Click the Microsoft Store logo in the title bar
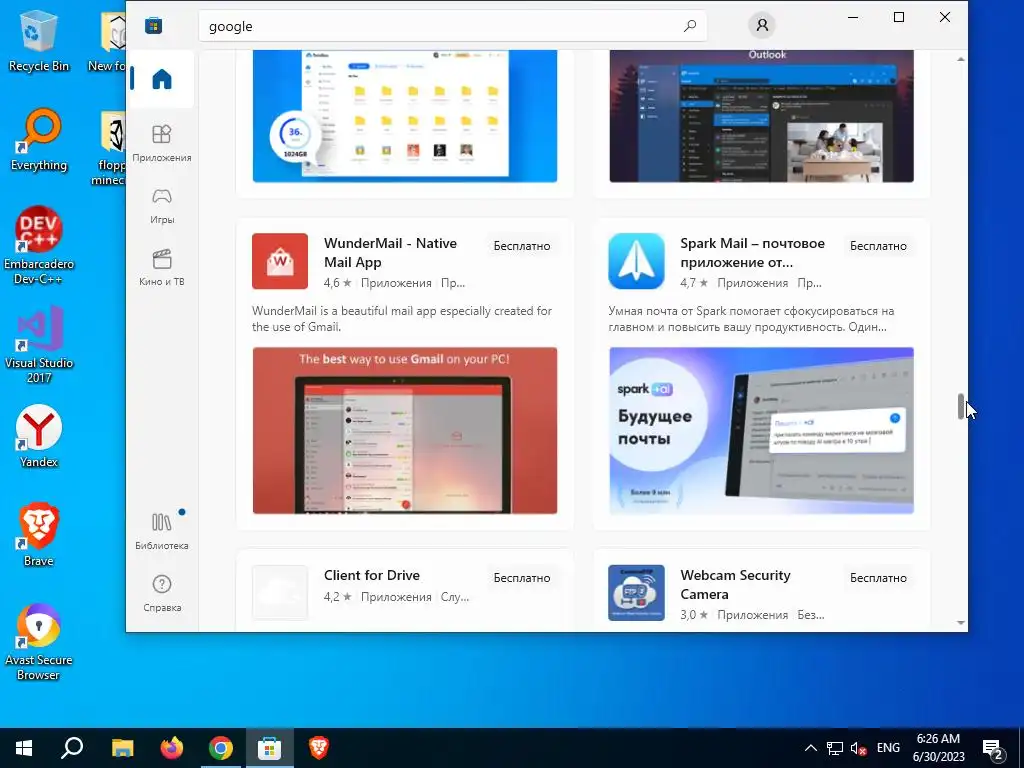The image size is (1024, 768). click(153, 26)
